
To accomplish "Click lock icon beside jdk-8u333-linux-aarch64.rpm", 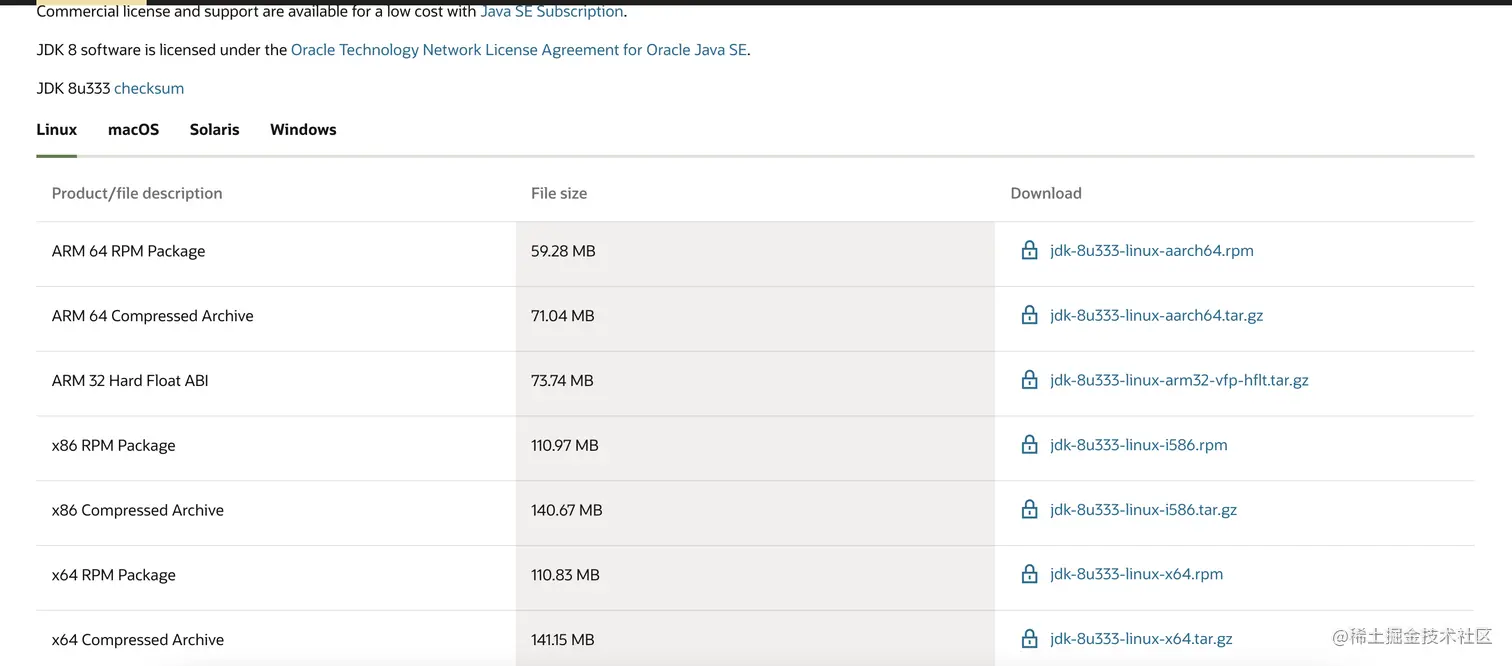I will tap(1029, 251).
